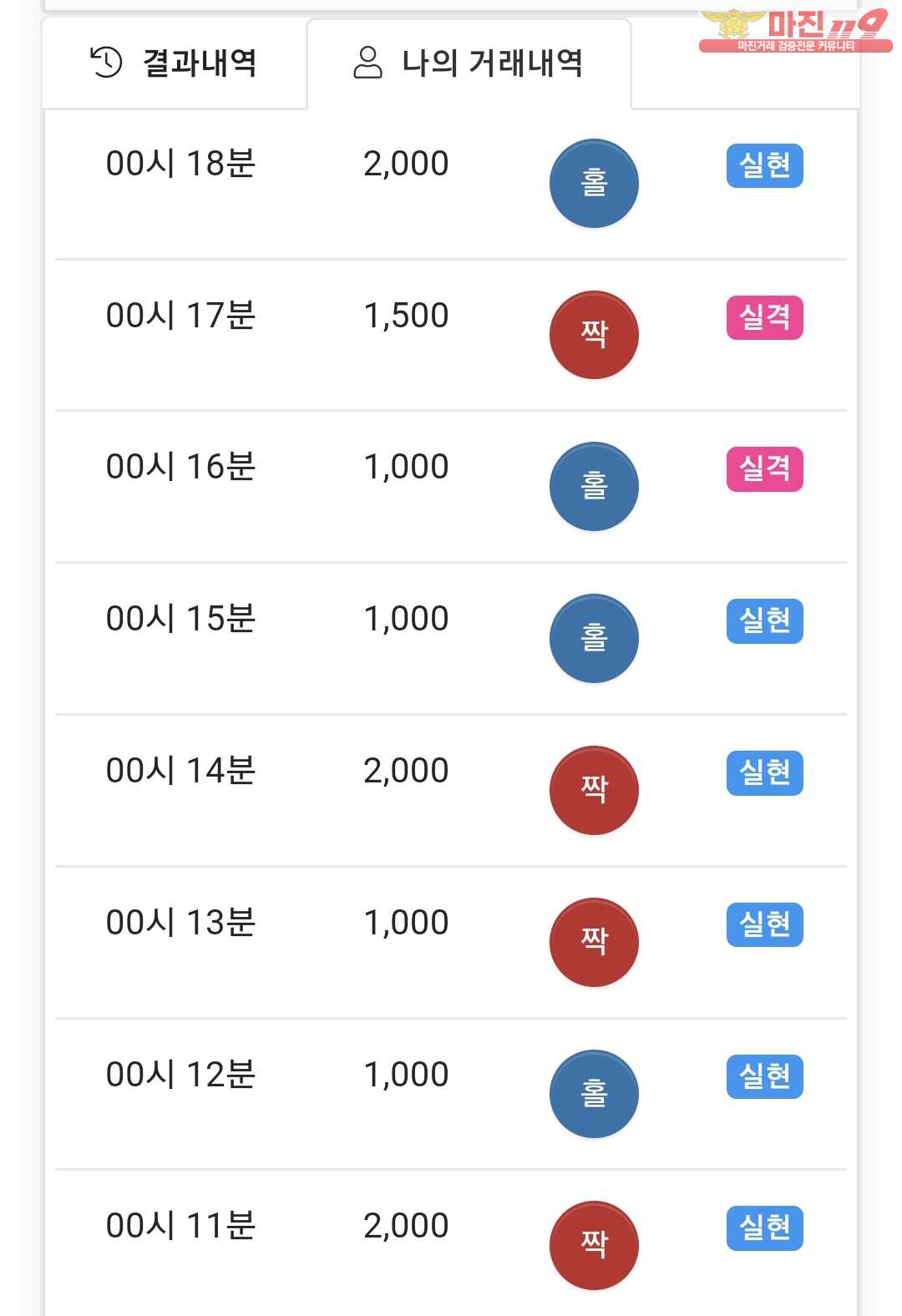
Task: Click the pink 실격 badge at 00시 17분
Action: click(765, 317)
